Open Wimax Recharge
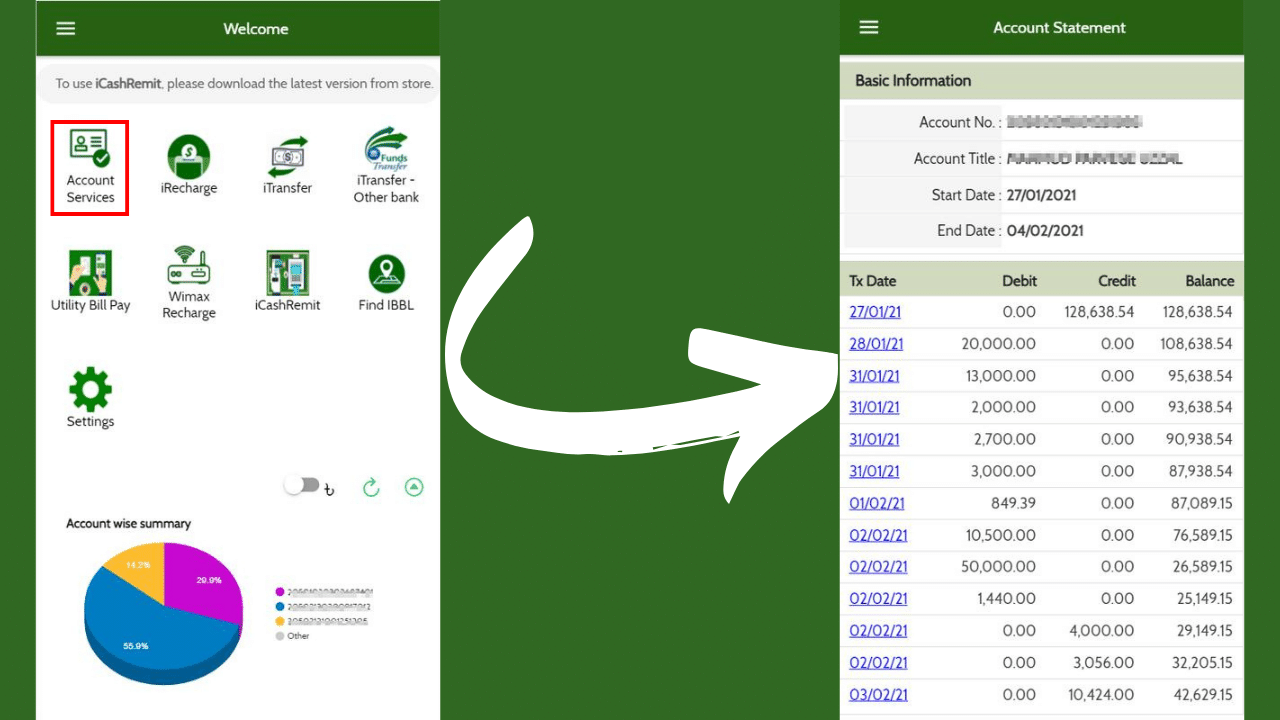Screen dimensions: 1280x720 (x=189, y=283)
